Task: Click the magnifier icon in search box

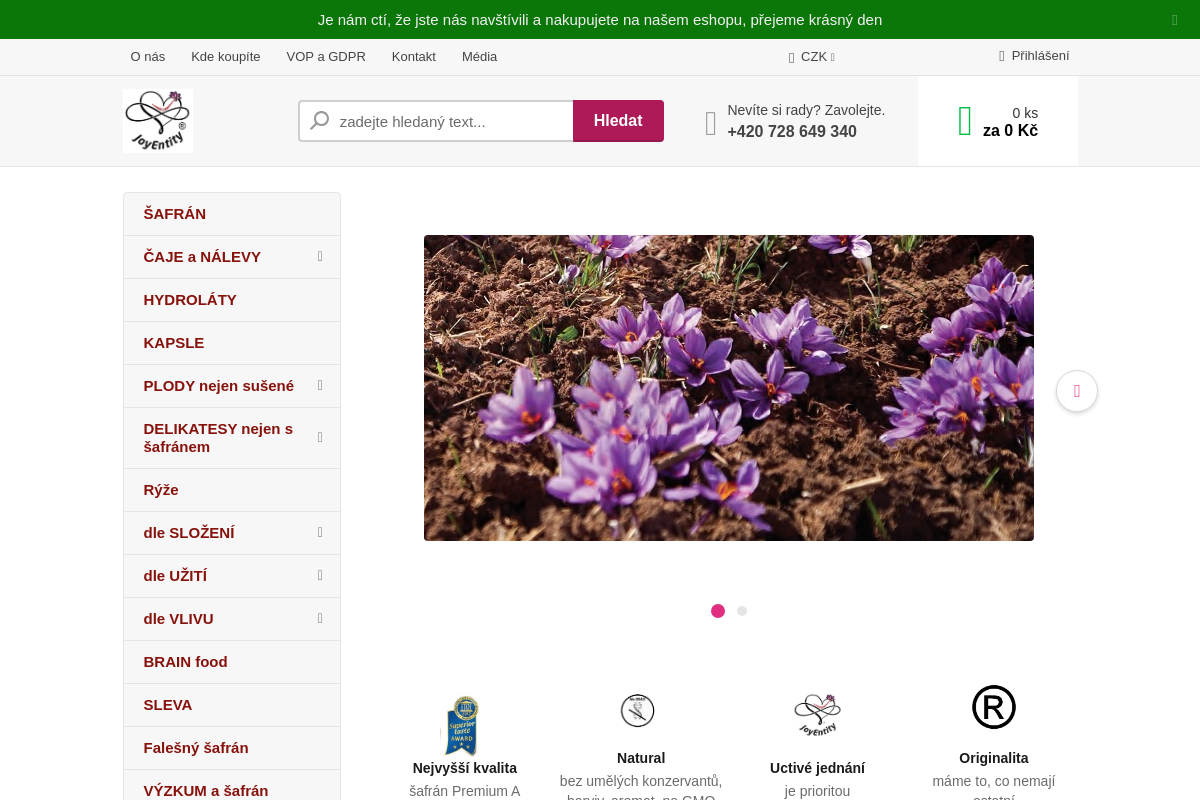Action: click(x=320, y=121)
